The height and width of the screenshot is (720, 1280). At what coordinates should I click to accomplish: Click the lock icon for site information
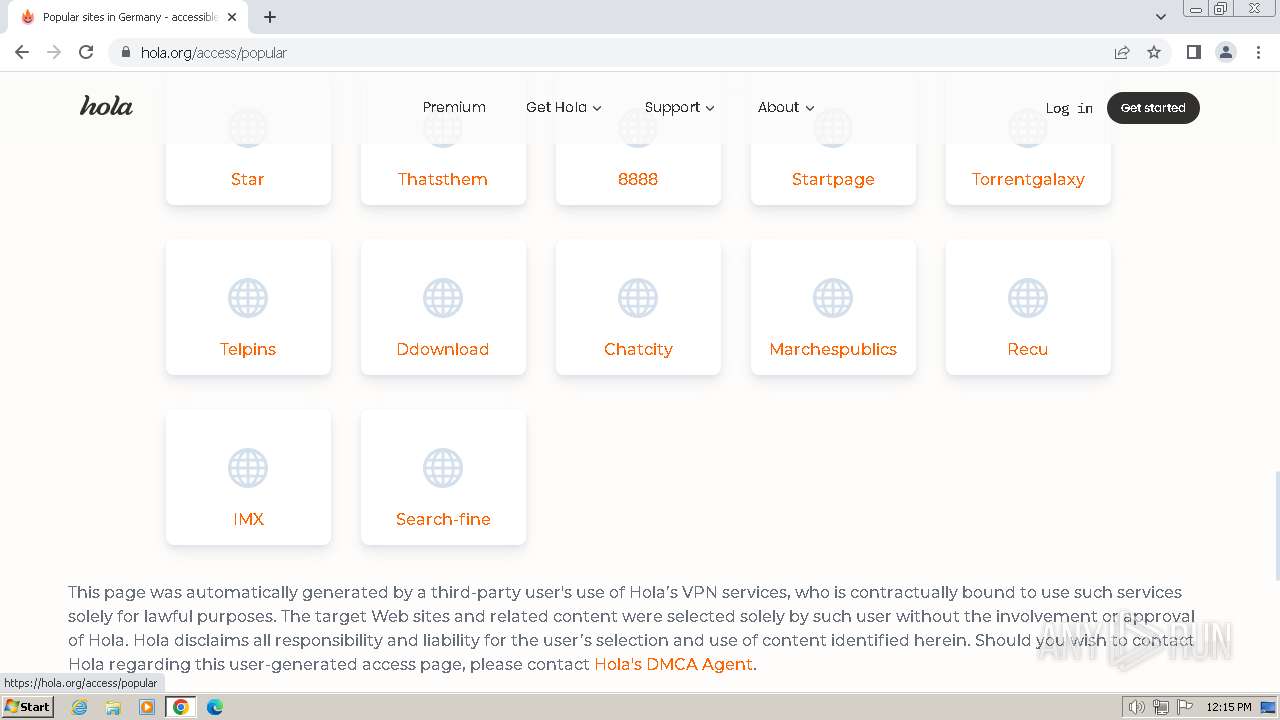pos(126,52)
